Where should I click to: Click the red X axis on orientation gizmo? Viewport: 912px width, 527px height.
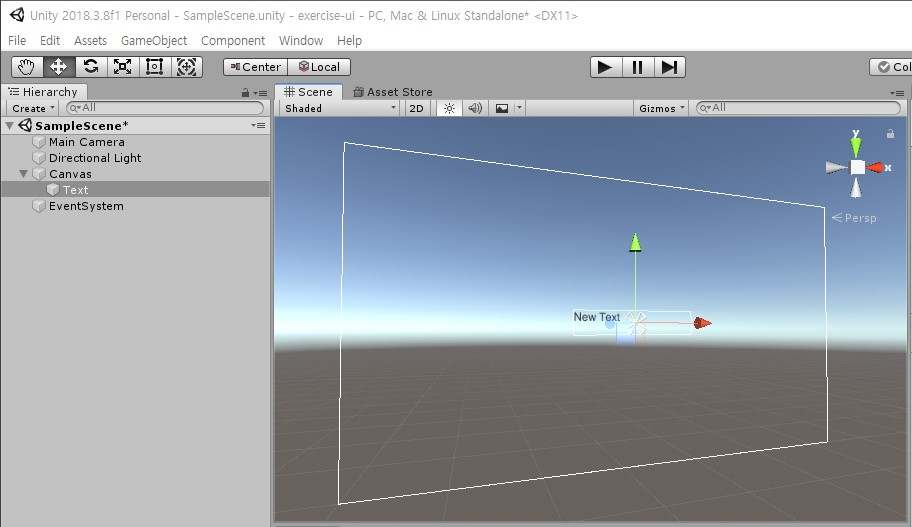(877, 168)
